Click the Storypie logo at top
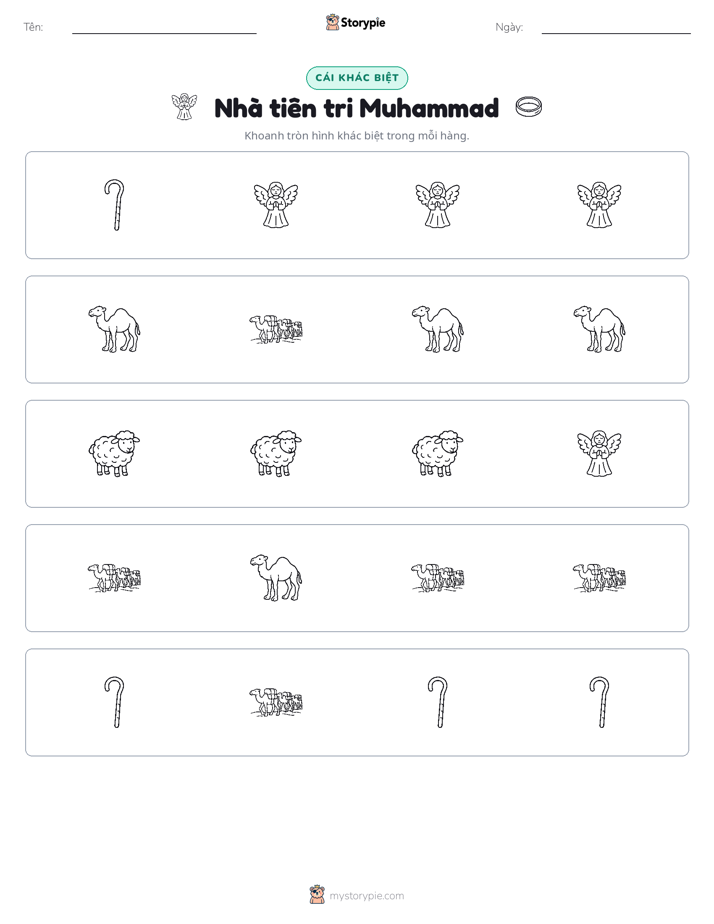Viewport: 714px width, 924px height. [355, 22]
